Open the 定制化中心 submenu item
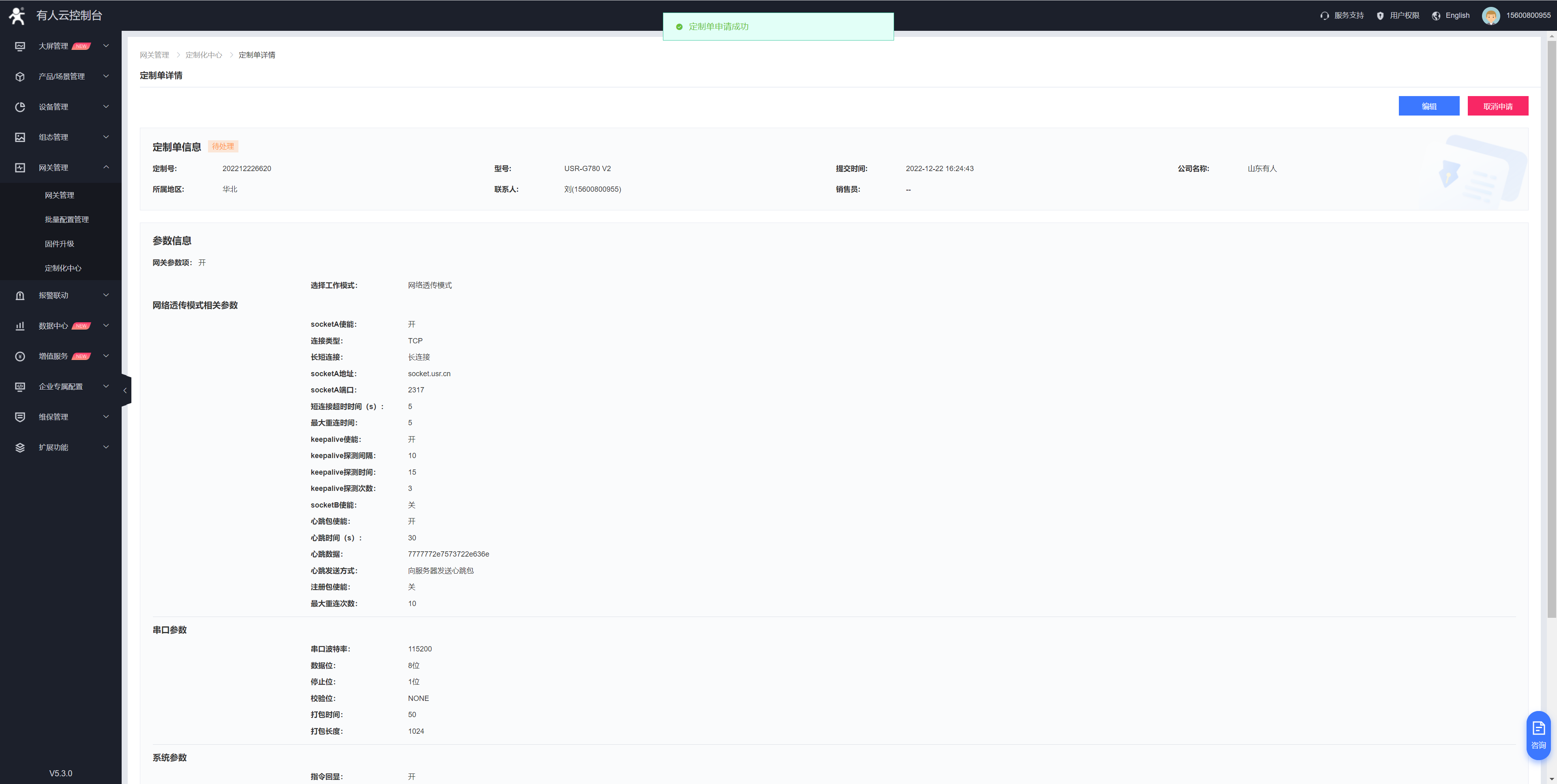The height and width of the screenshot is (784, 1557). [63, 268]
